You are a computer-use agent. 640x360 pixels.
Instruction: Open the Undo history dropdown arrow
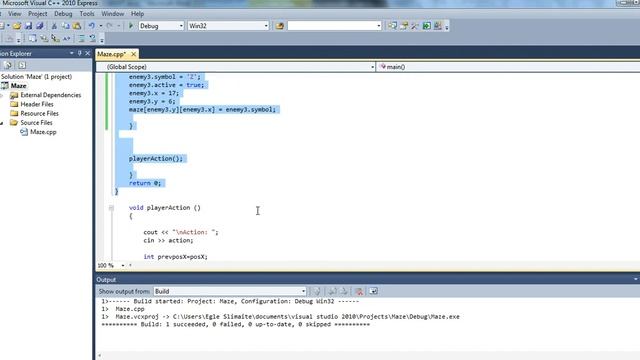click(100, 26)
